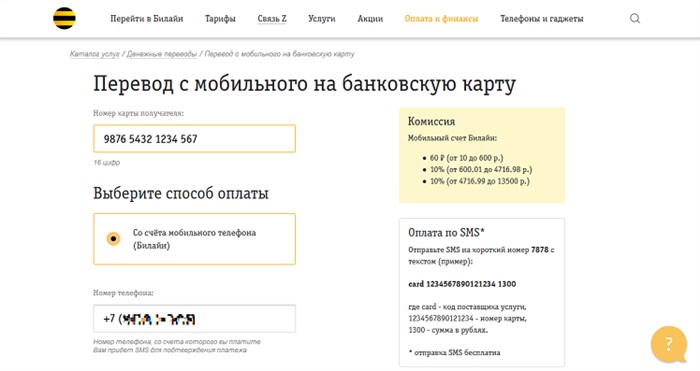Click the 'Комиссия' heading

tap(431, 121)
